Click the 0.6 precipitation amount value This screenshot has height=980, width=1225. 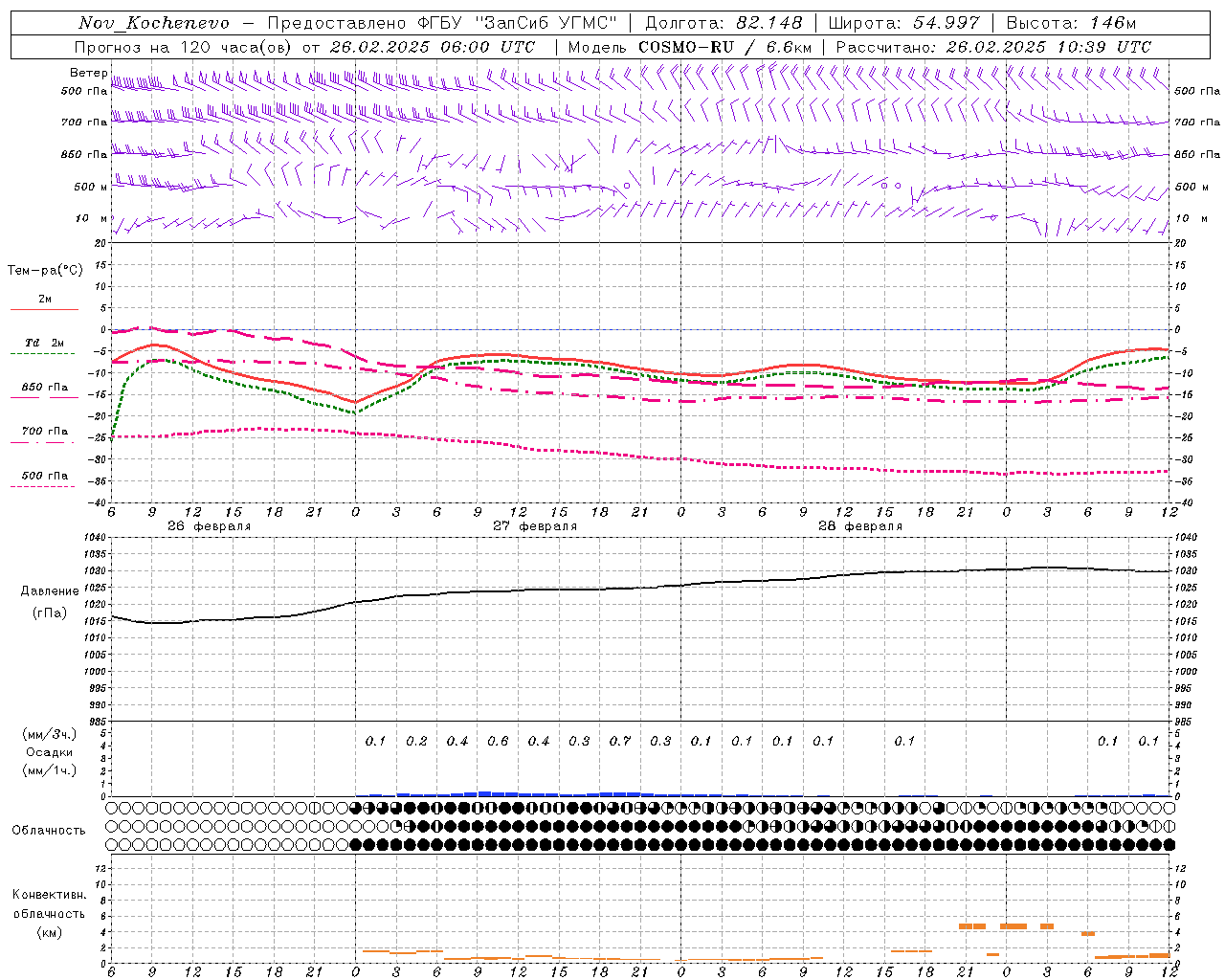click(x=498, y=741)
